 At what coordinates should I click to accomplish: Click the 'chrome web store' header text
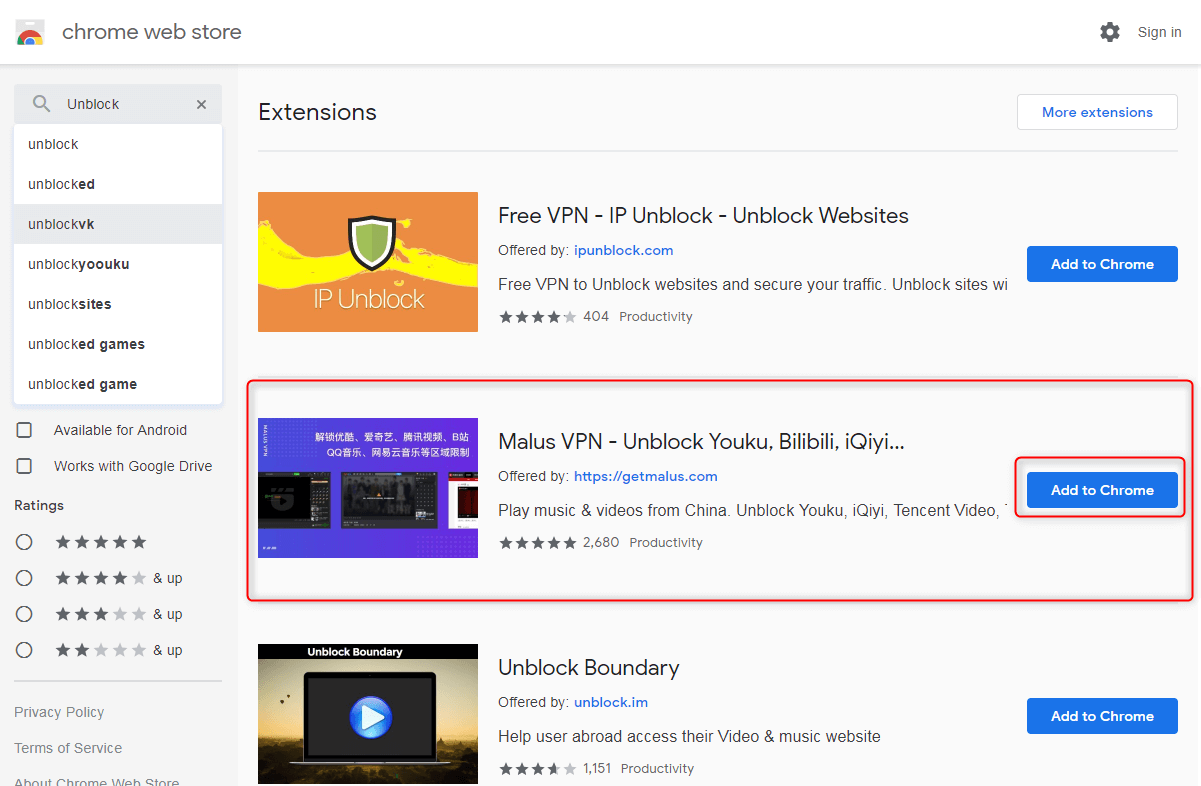[152, 32]
